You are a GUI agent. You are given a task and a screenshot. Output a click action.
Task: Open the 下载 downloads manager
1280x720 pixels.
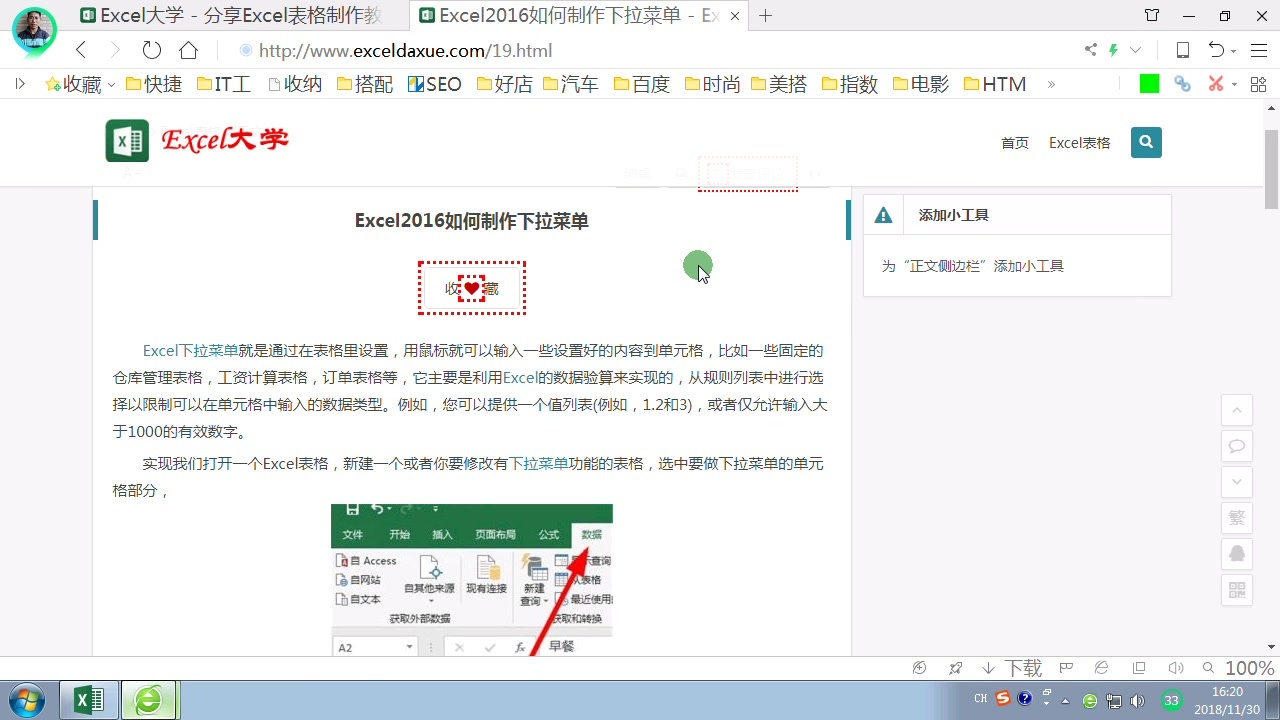tap(1012, 668)
